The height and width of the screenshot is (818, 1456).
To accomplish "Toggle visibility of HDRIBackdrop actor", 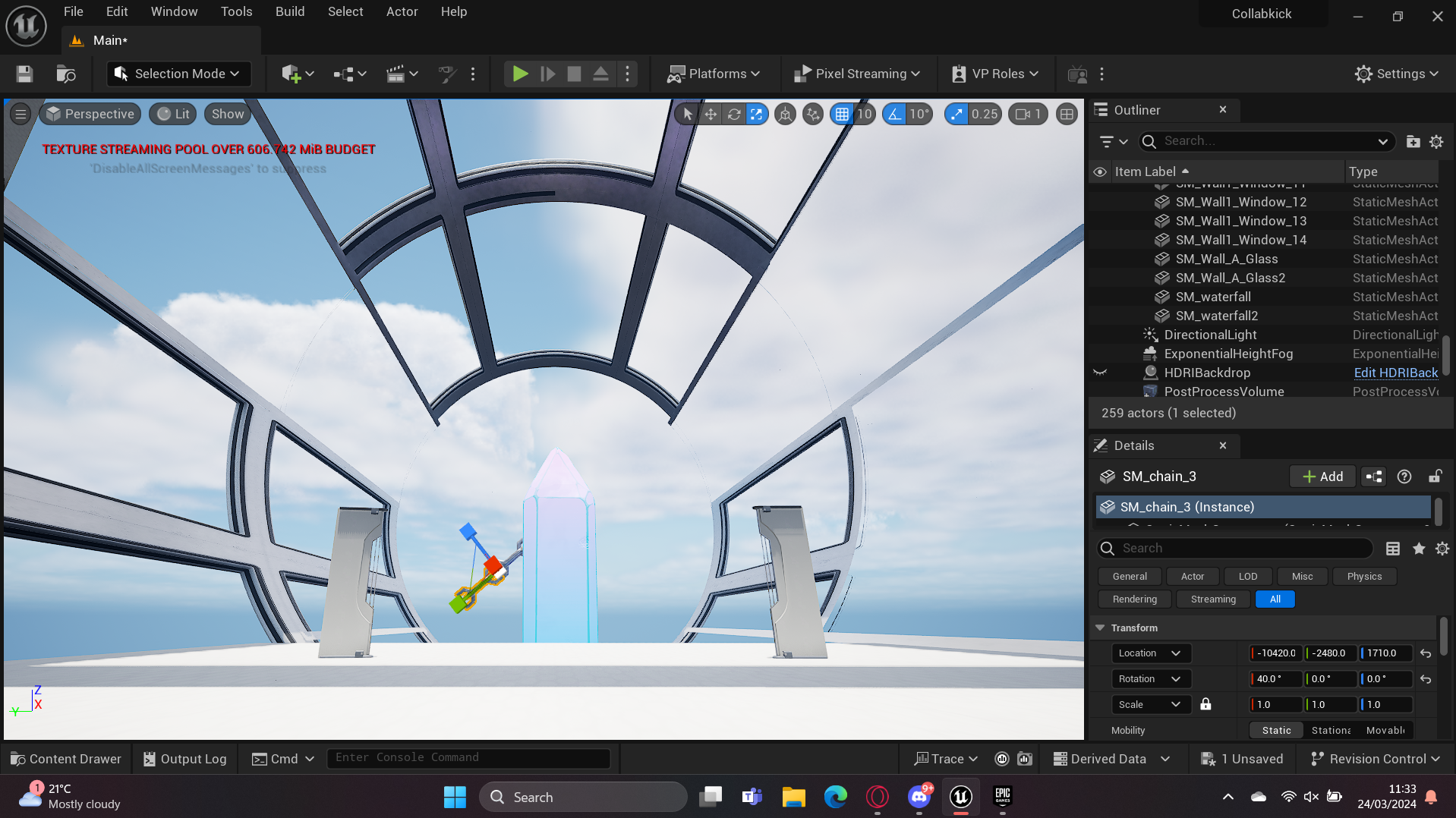I will pos(1100,373).
